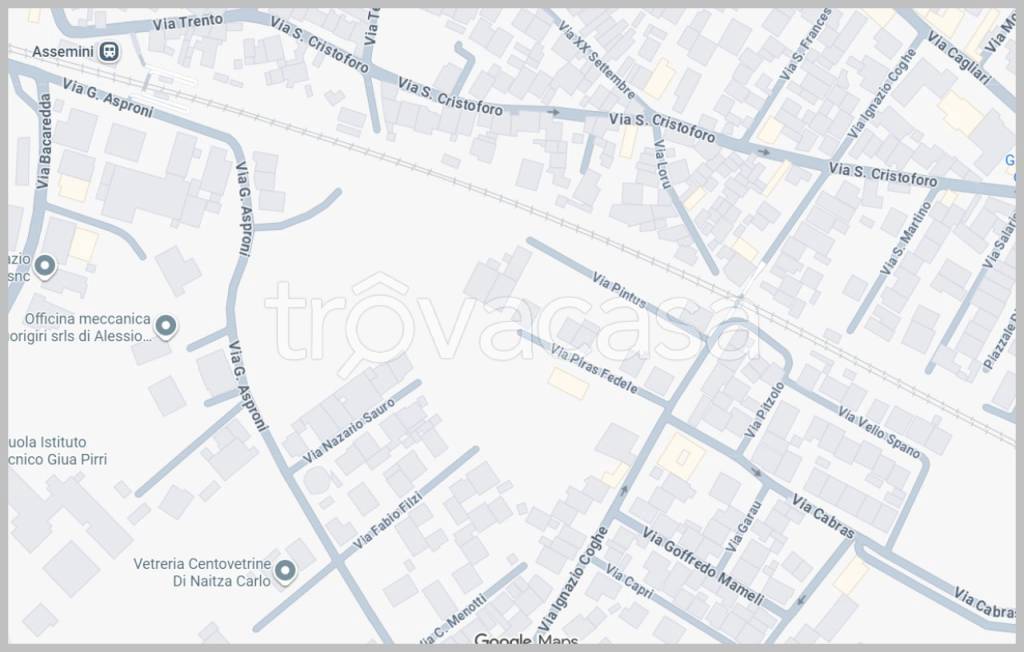Select the Vetreria Centovetrine Di Naitza Carlo label
Viewport: 1024px width, 652px height.
(202, 572)
